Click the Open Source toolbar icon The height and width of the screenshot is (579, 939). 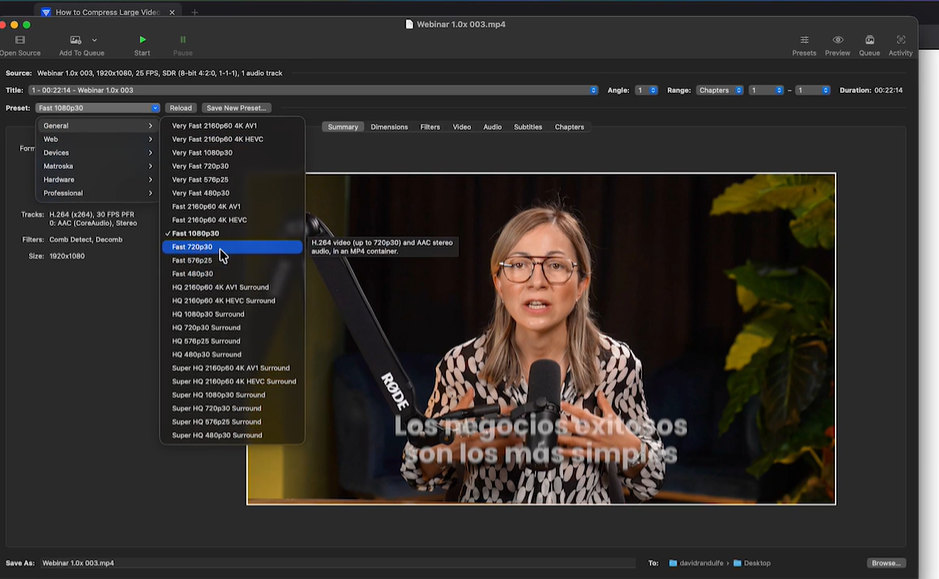tap(19, 40)
